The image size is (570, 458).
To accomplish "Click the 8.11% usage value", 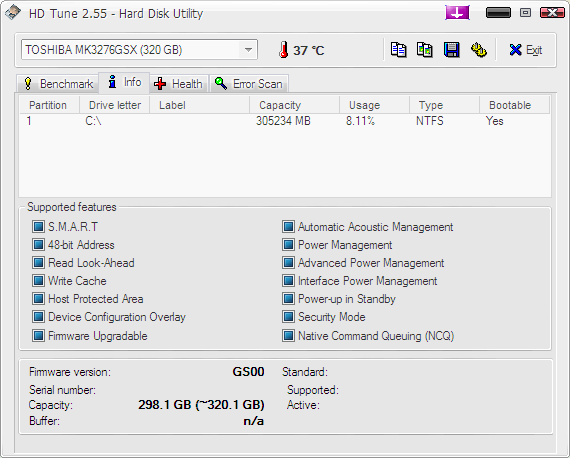I will 360,121.
